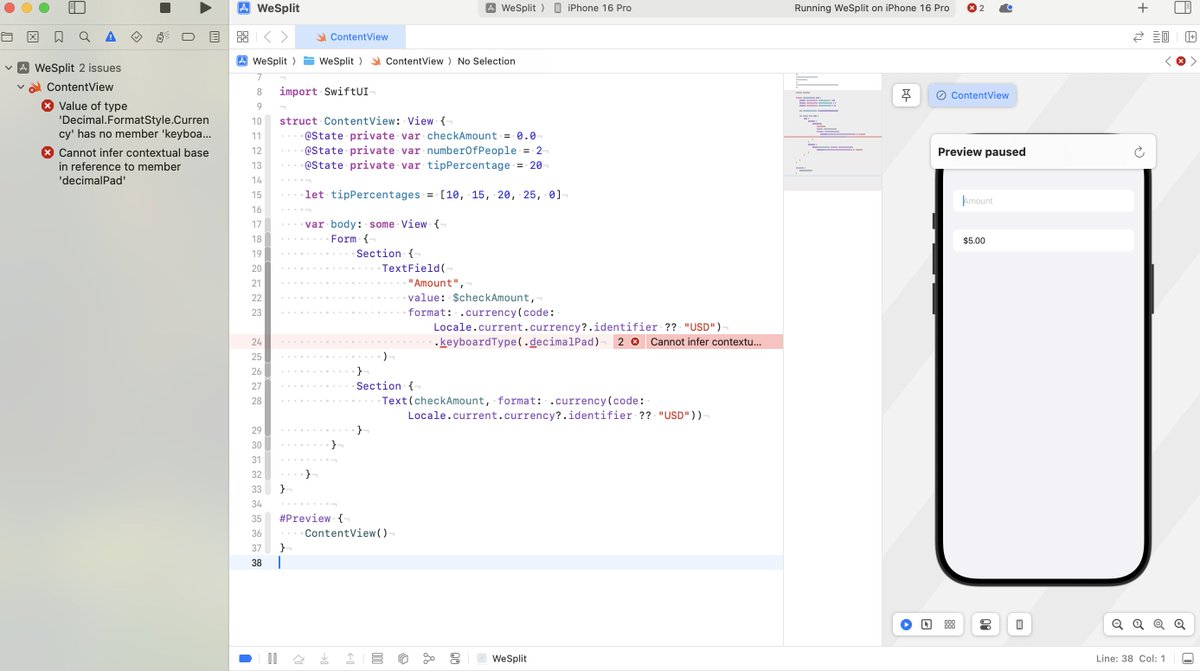This screenshot has width=1200, height=671.
Task: Open the Find navigator magnifier icon
Action: coord(85,37)
